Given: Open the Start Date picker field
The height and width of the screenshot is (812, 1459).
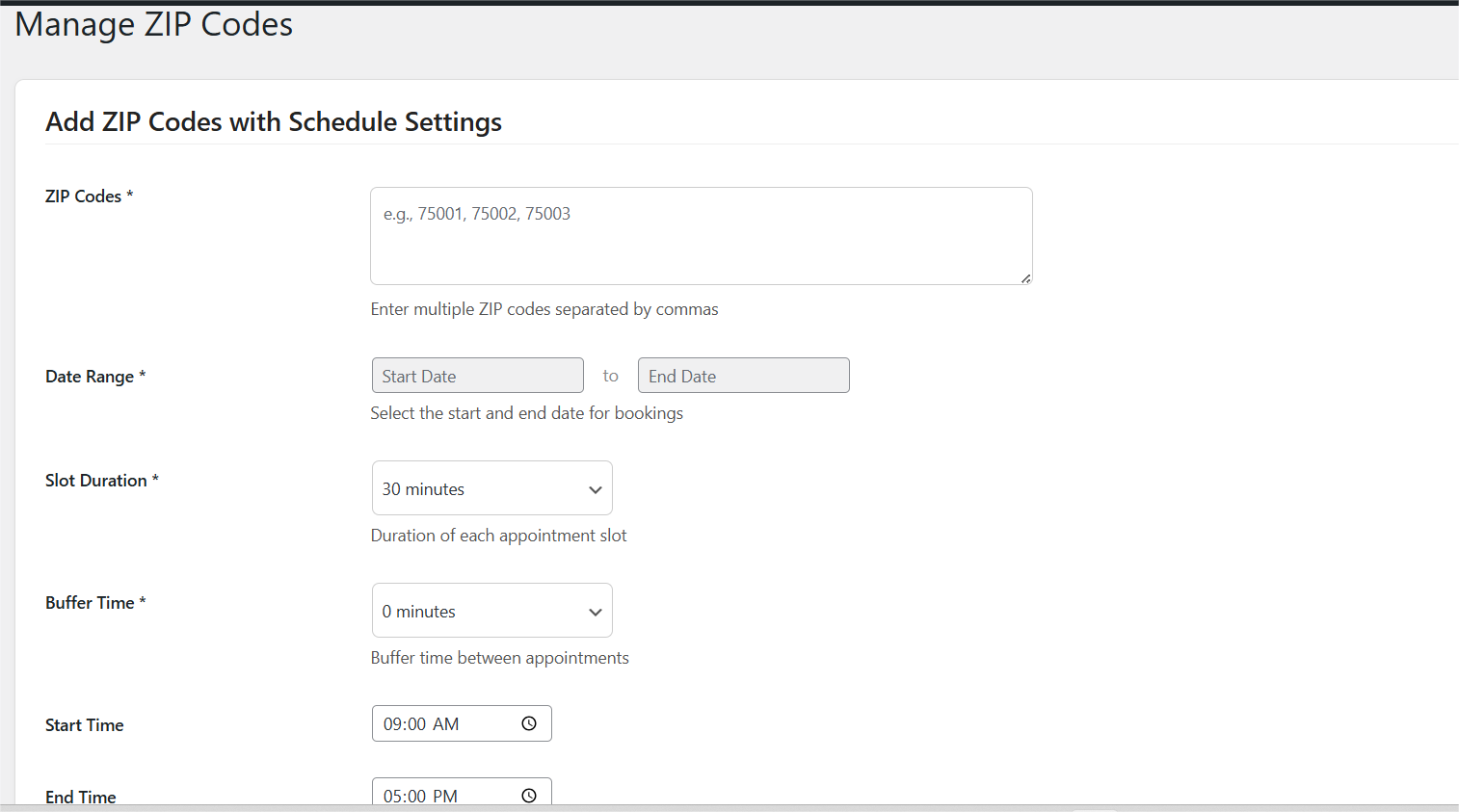Looking at the screenshot, I should (x=477, y=376).
